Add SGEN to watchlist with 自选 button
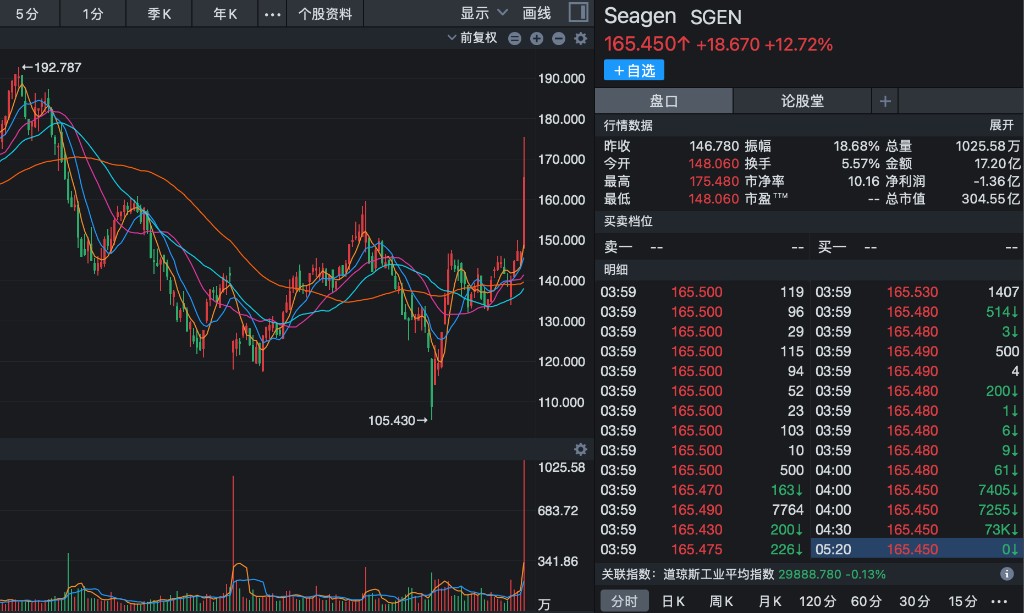The image size is (1024, 613). click(x=634, y=70)
